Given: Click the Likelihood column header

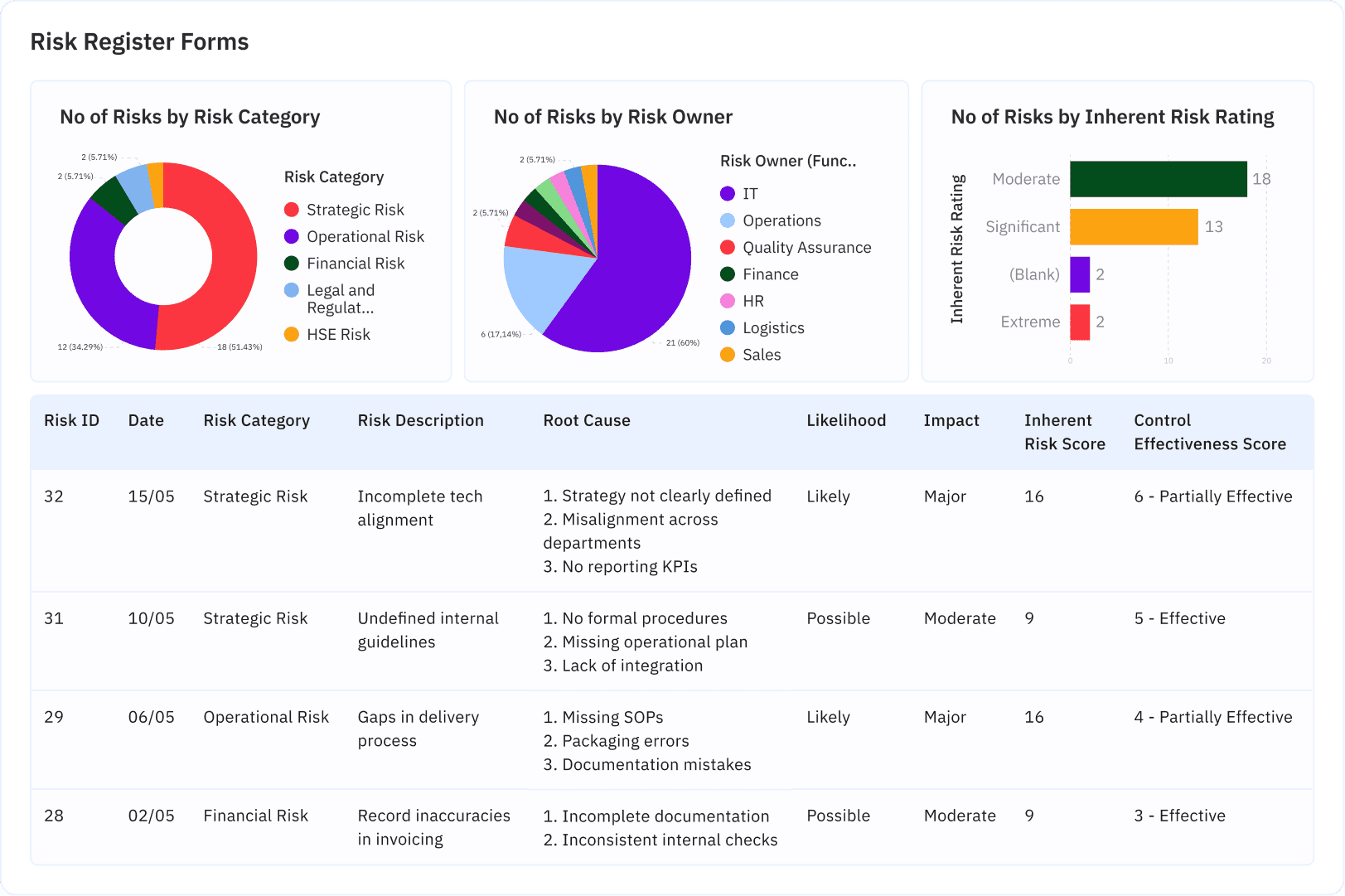Looking at the screenshot, I should pos(846,420).
